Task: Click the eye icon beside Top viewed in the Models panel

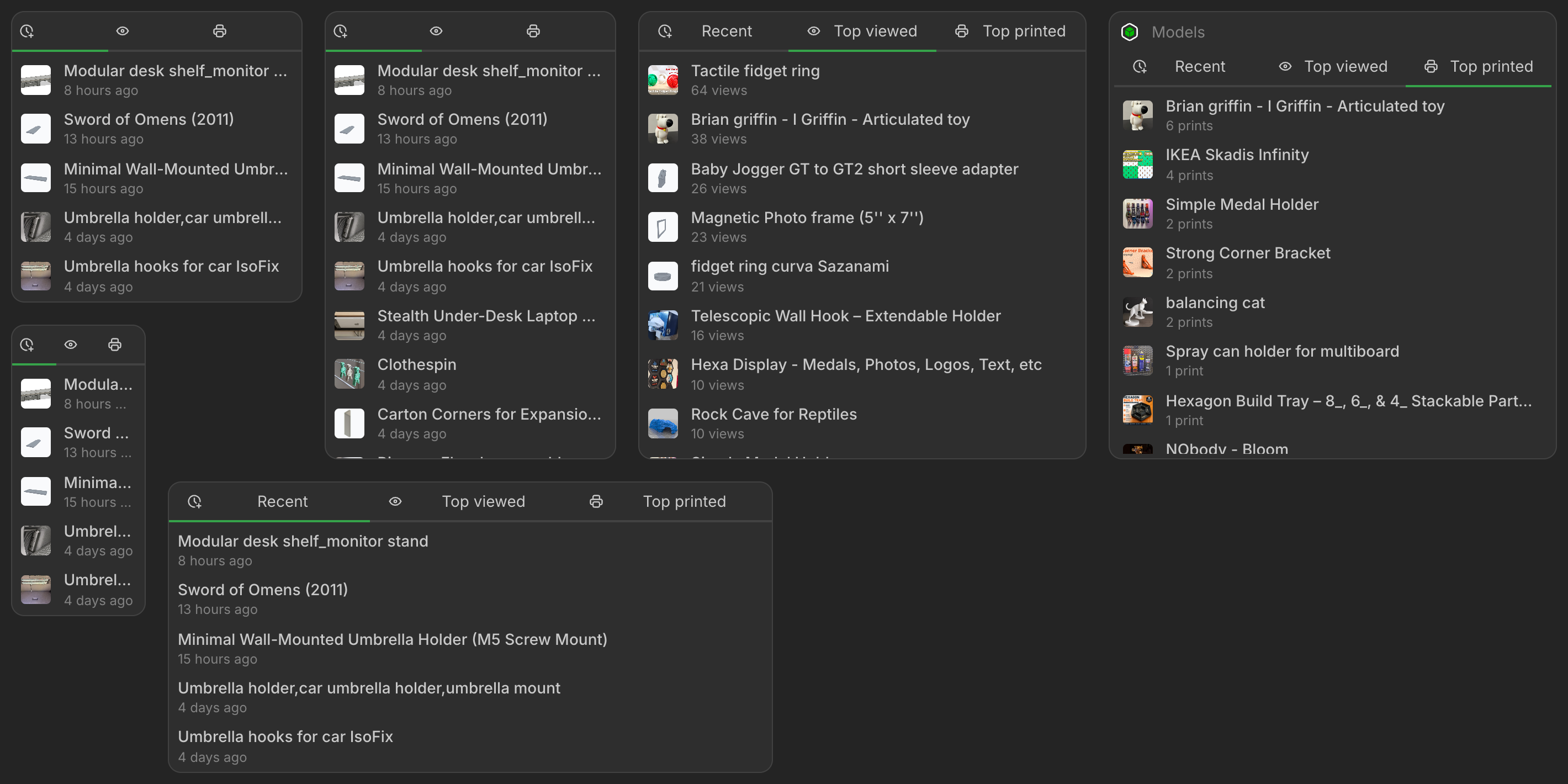Action: tap(1285, 66)
